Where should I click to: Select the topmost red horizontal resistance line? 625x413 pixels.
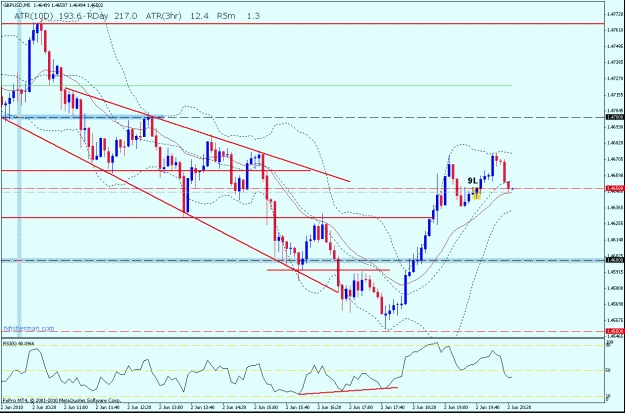(302, 24)
